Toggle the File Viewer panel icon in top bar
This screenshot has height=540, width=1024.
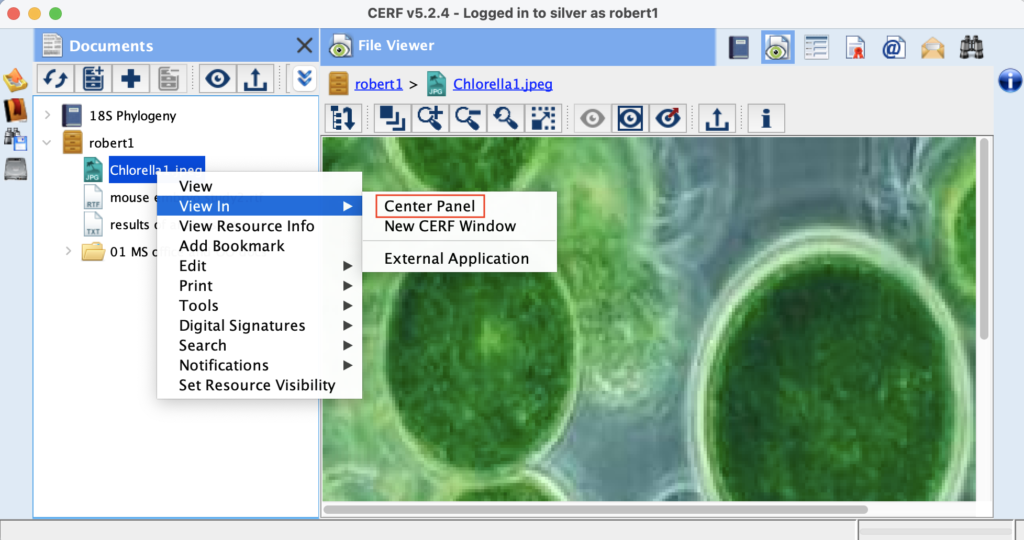click(777, 47)
